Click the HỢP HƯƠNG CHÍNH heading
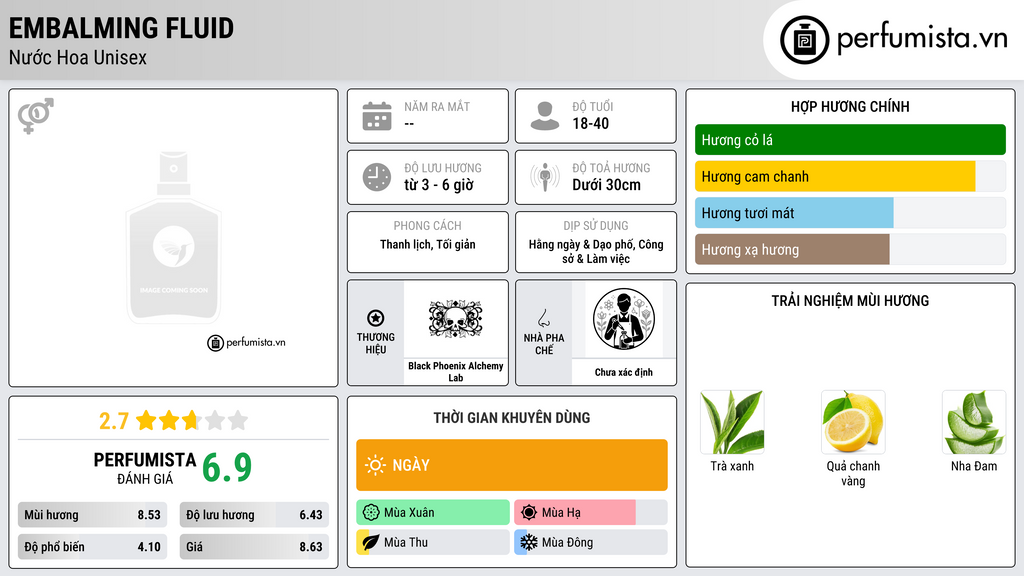The height and width of the screenshot is (576, 1024). click(x=850, y=106)
